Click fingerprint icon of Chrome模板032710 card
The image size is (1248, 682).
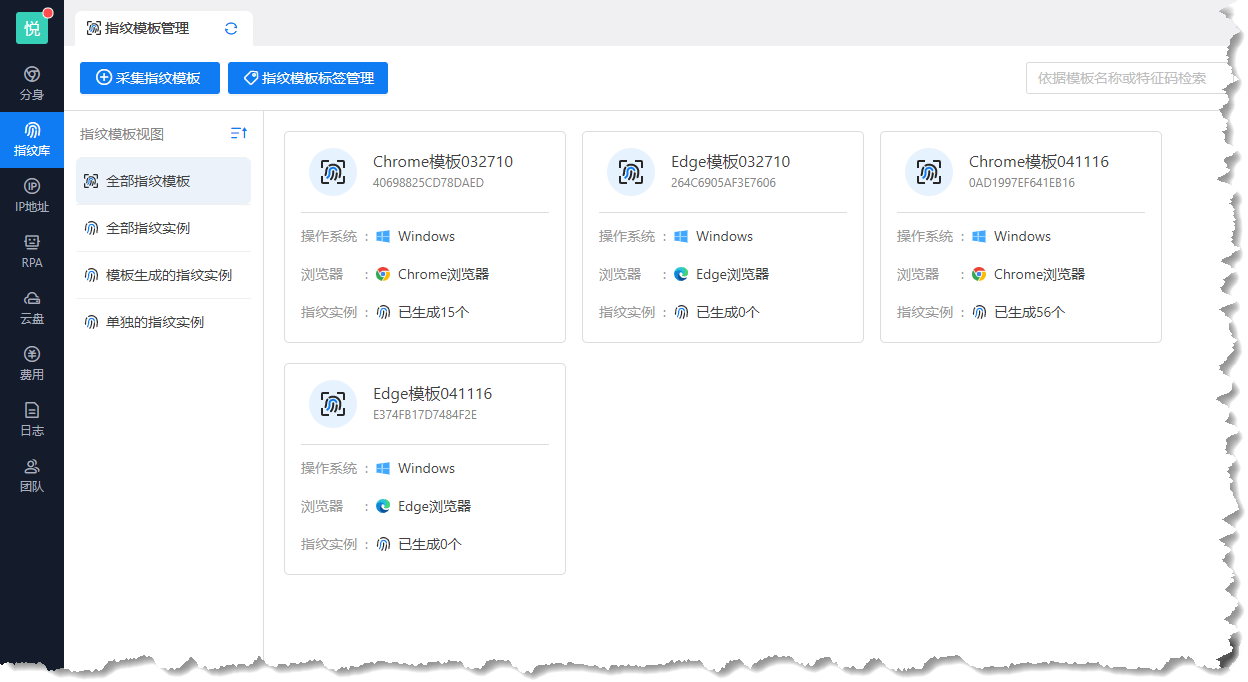[333, 172]
